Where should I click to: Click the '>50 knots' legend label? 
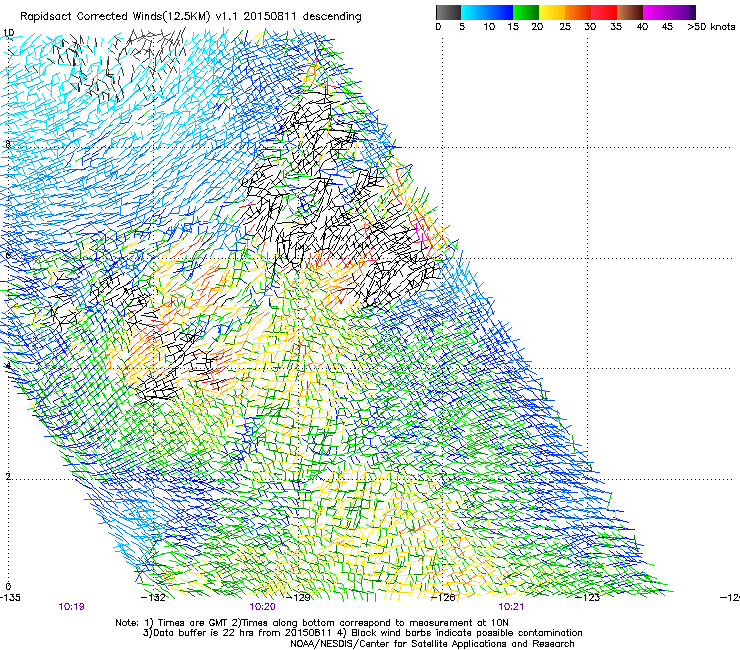[x=711, y=27]
